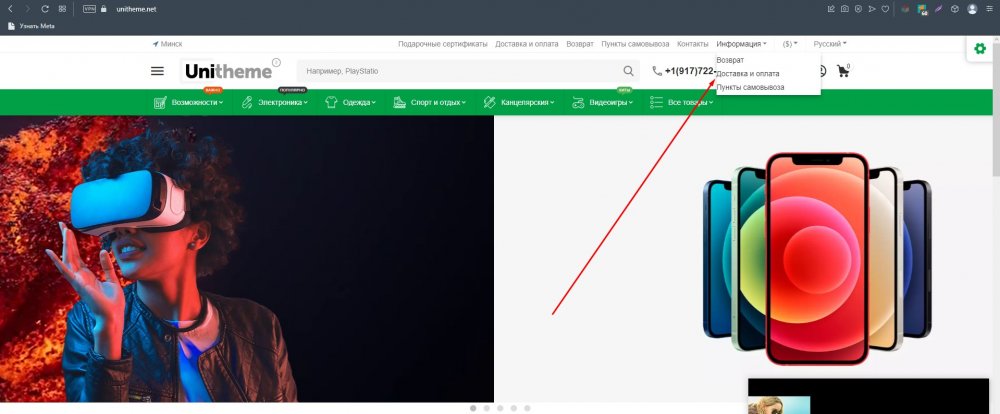Click the heart bookmark icon
The width and height of the screenshot is (1000, 414).
pos(885,9)
